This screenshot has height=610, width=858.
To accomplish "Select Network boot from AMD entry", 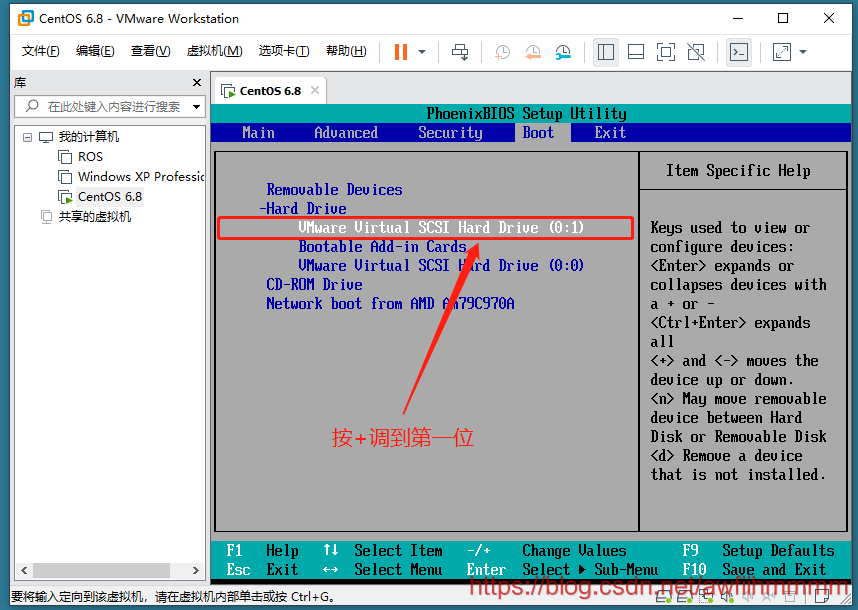I will (x=390, y=304).
